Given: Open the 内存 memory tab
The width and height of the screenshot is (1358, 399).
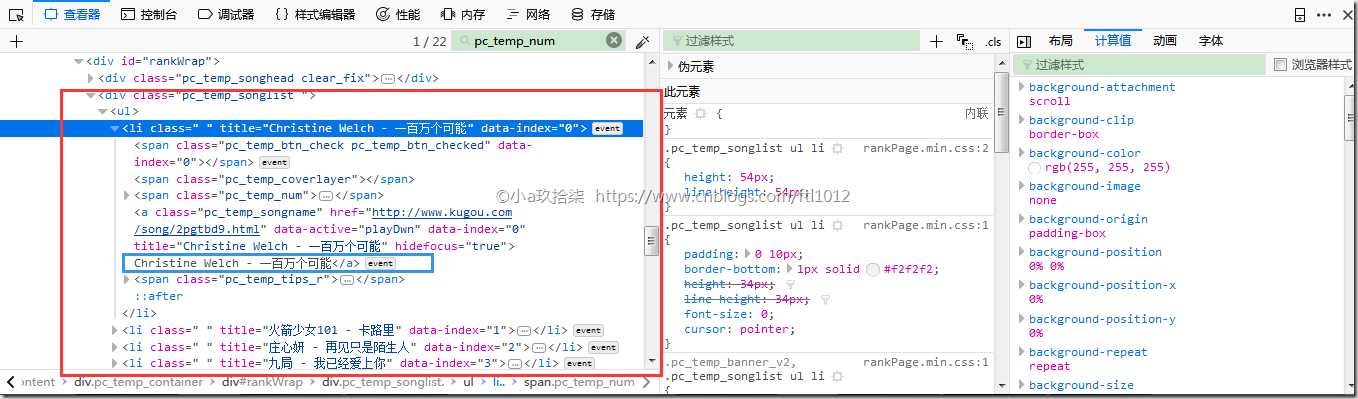Looking at the screenshot, I should [463, 14].
